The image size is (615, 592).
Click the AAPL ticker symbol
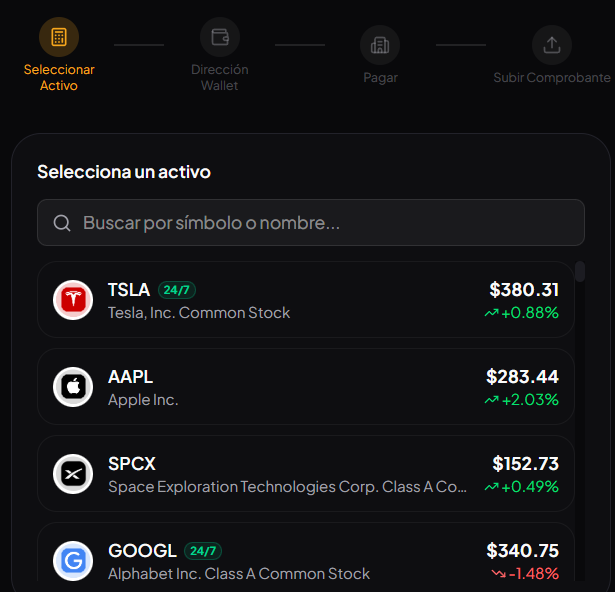(x=130, y=377)
